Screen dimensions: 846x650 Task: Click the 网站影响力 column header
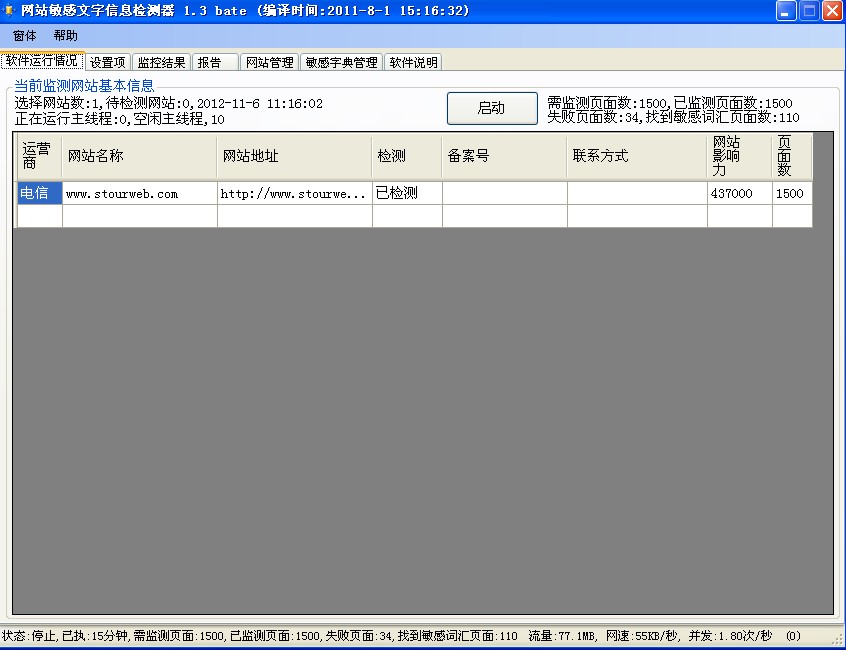pos(739,156)
